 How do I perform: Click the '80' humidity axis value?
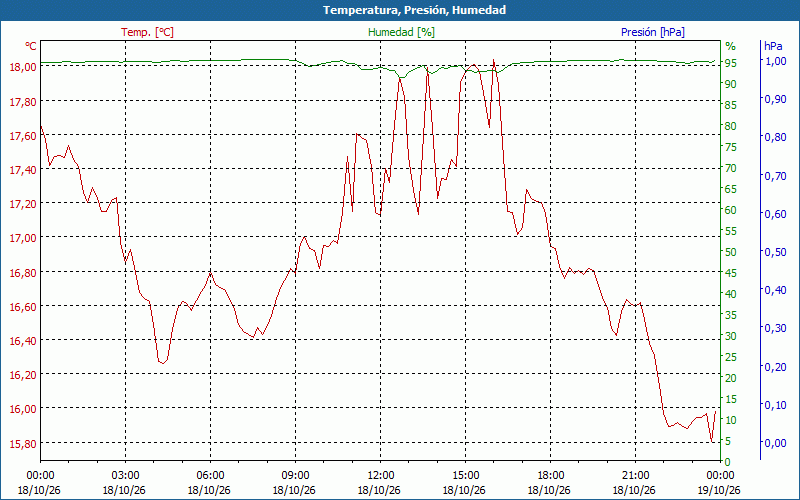(731, 126)
